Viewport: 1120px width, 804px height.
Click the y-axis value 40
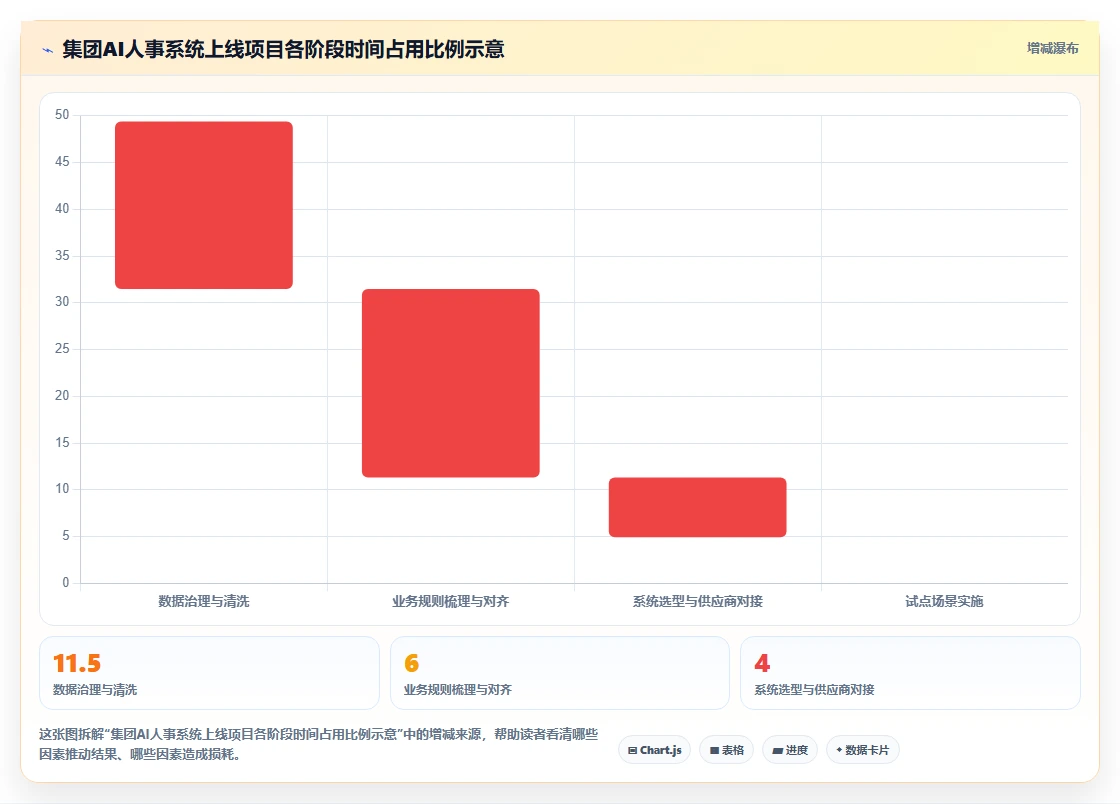tap(62, 208)
